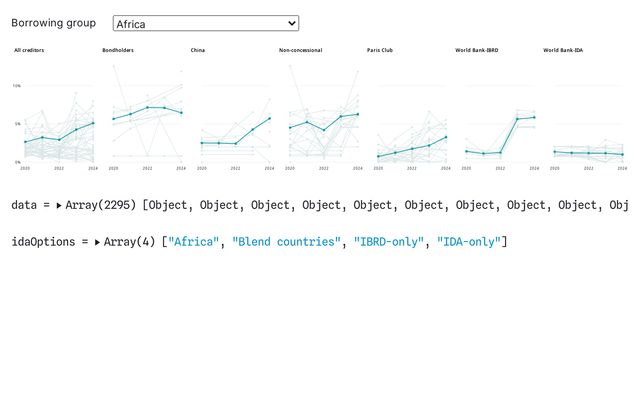
Task: Click the All creditors chart title
Action: click(29, 50)
